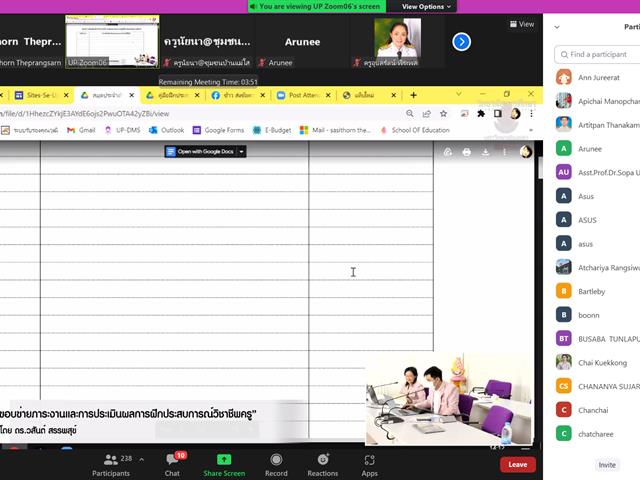Select the video tile with woman's photo

pyautogui.click(x=397, y=42)
